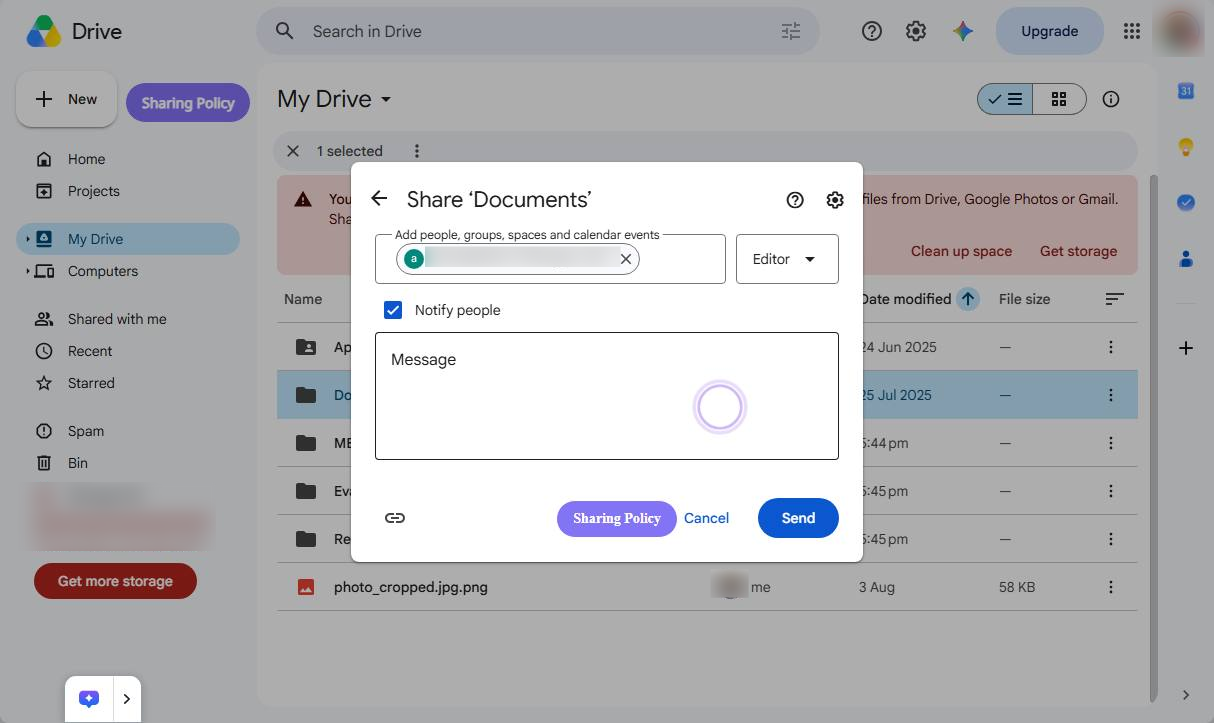This screenshot has height=723, width=1214.
Task: Open Spam folder
Action: 86,431
